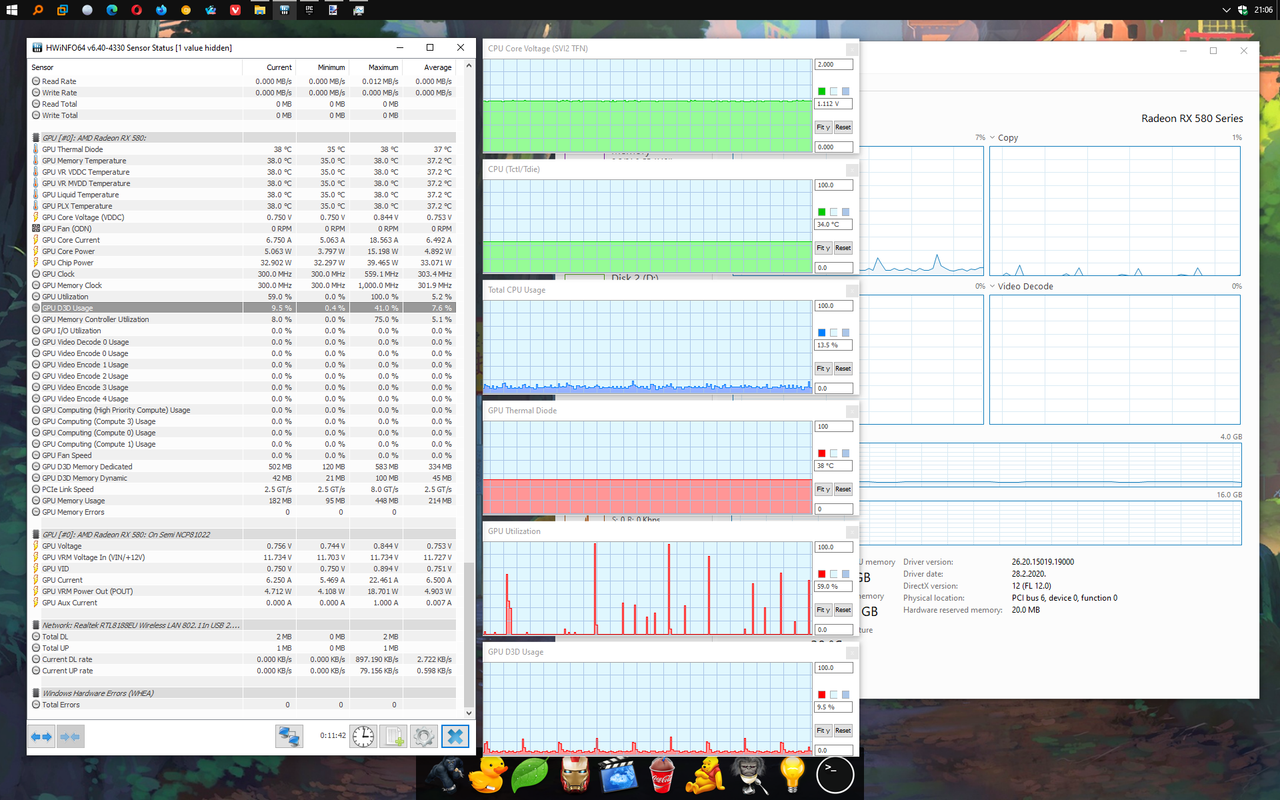1280x800 pixels.
Task: Launch the clapperboard movie dock icon
Action: tap(617, 775)
